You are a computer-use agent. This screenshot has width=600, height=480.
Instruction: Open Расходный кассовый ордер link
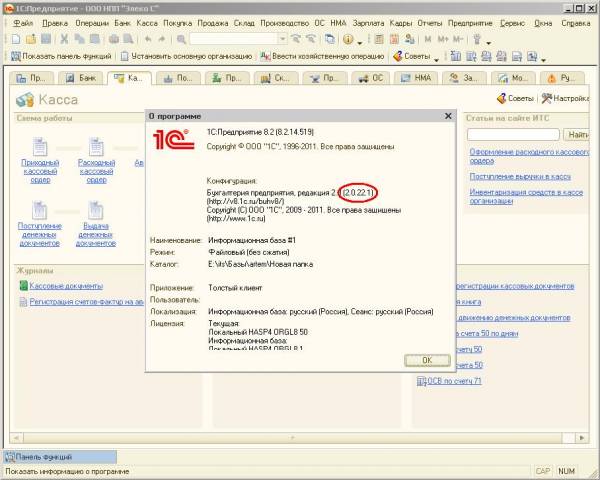96,171
